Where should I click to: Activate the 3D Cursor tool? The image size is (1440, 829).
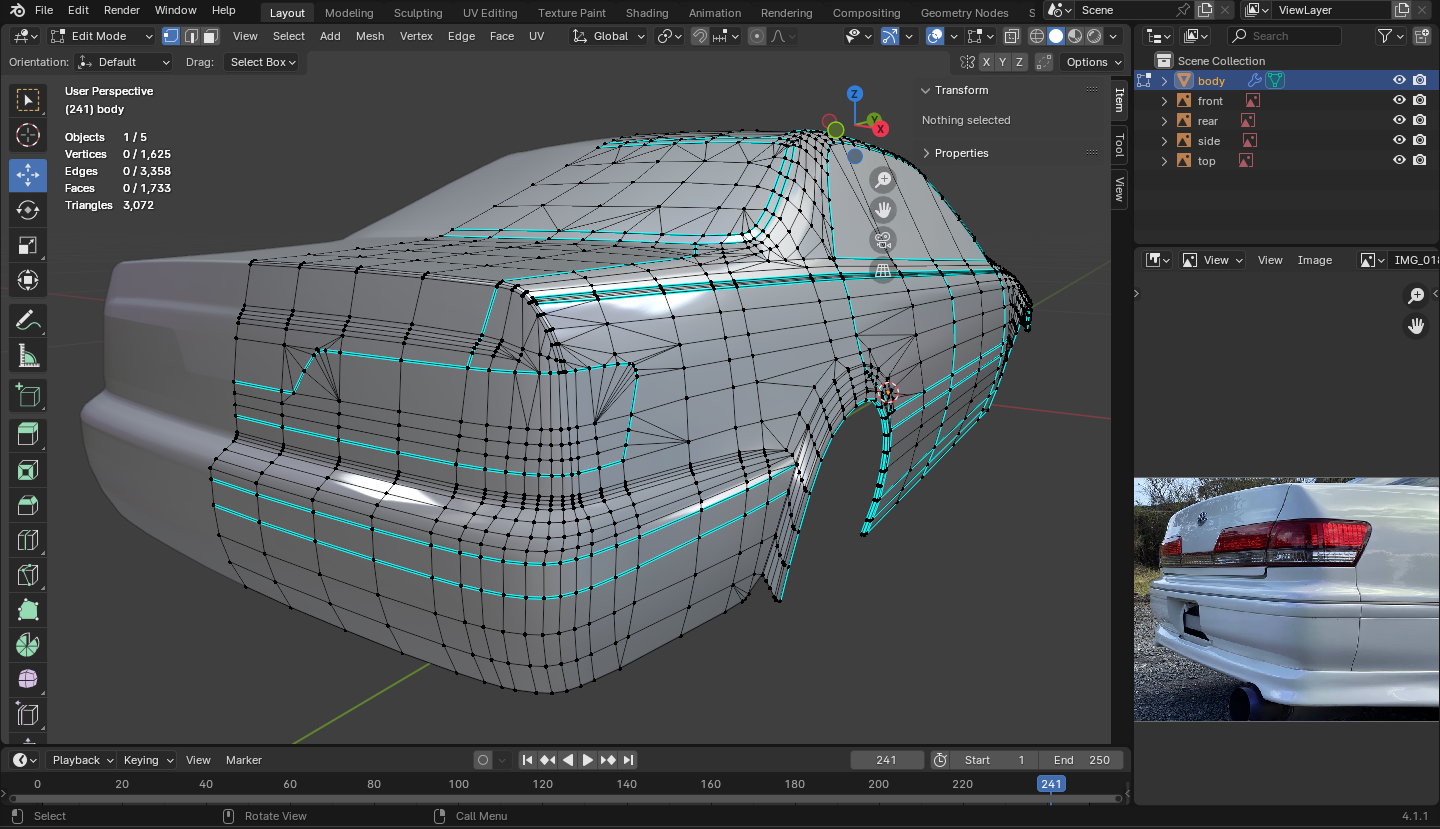27,135
